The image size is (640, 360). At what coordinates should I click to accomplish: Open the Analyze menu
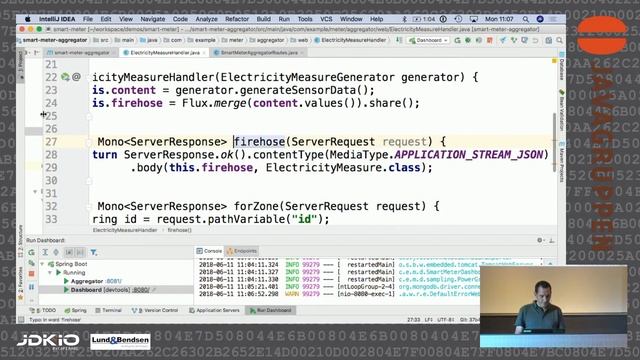click(x=207, y=19)
